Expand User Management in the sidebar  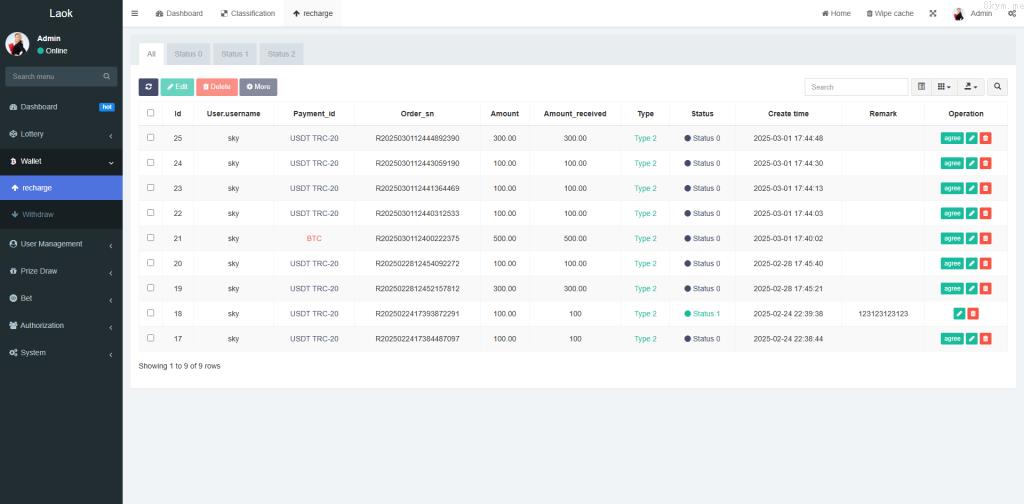pos(60,244)
